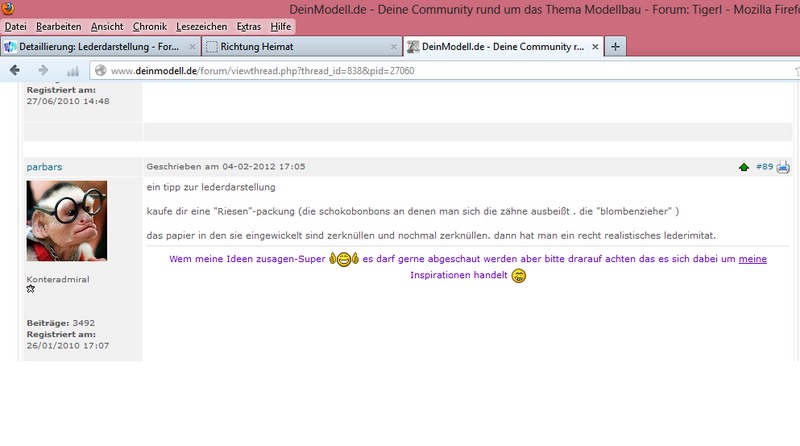Click the grinning smiley after 'handelt'
800x446 pixels.
tap(519, 276)
